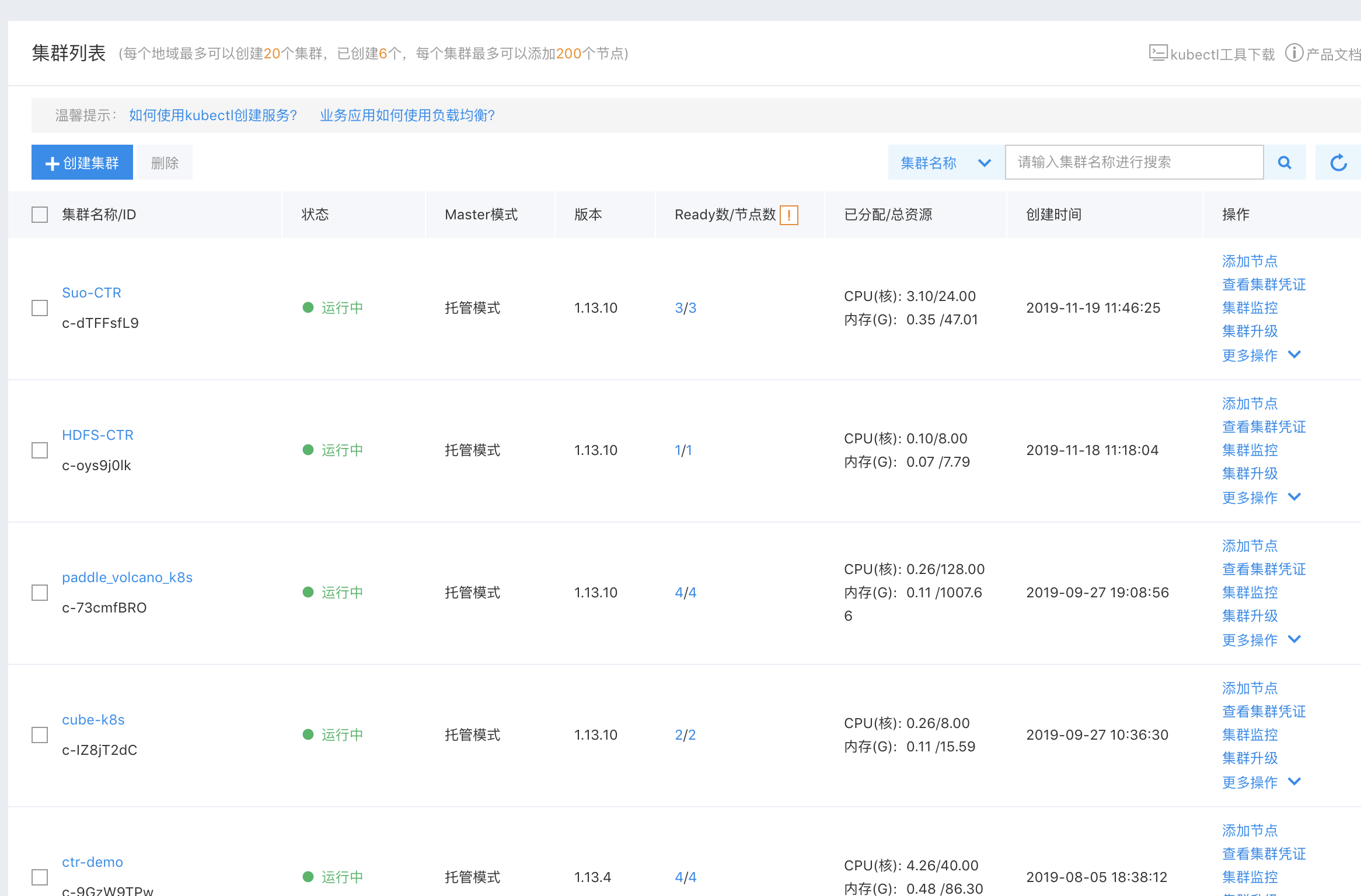The height and width of the screenshot is (896, 1361).
Task: Click 添加节点 for paddle_volcano_k8s
Action: tap(1250, 545)
